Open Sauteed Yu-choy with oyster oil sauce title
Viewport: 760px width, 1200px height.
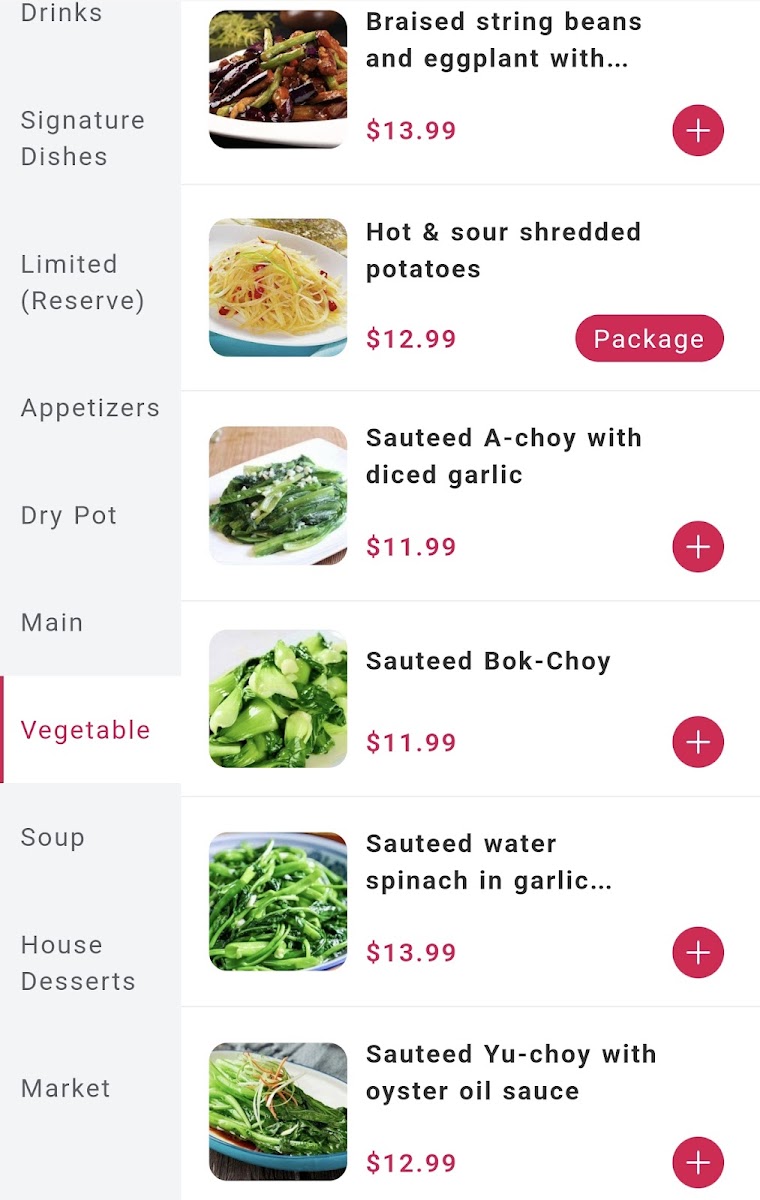(511, 1072)
